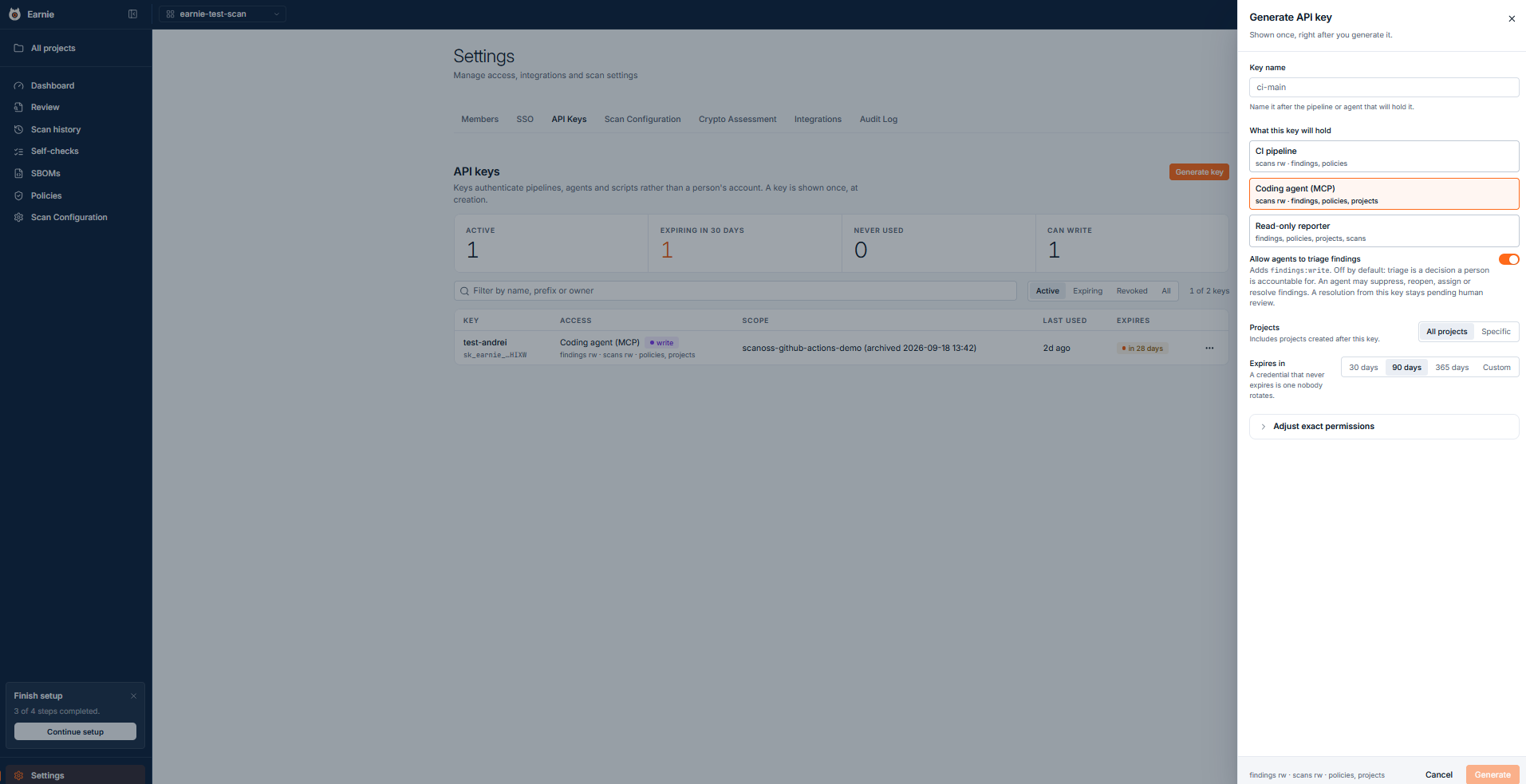
Task: Click the All projects folder icon
Action: coord(18,48)
